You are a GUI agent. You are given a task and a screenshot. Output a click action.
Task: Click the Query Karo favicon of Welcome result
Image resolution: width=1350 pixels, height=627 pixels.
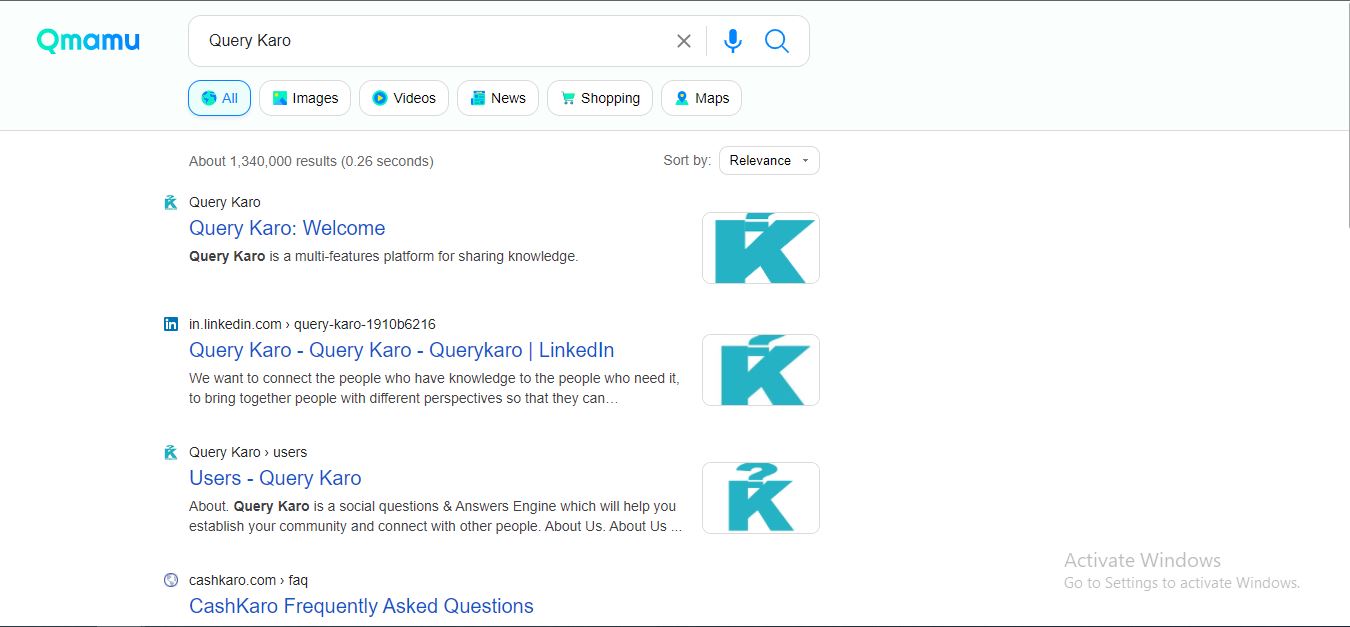click(x=170, y=202)
